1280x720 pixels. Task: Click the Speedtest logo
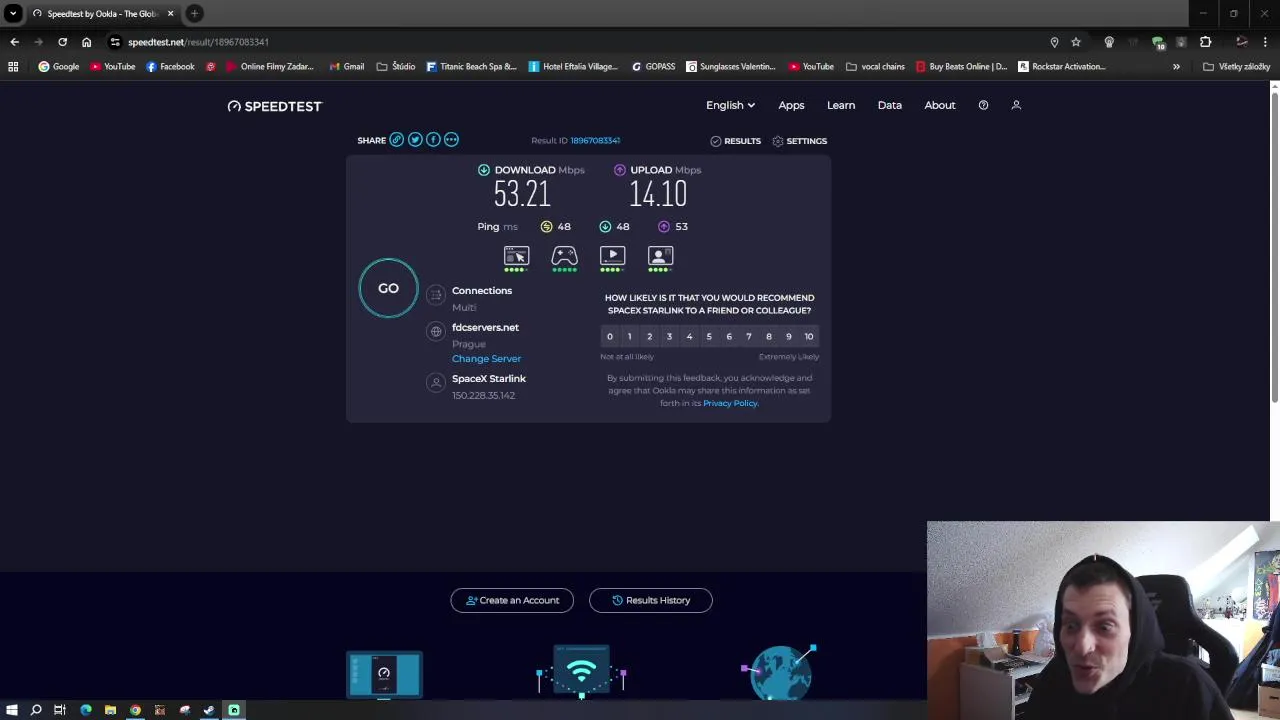[x=275, y=106]
